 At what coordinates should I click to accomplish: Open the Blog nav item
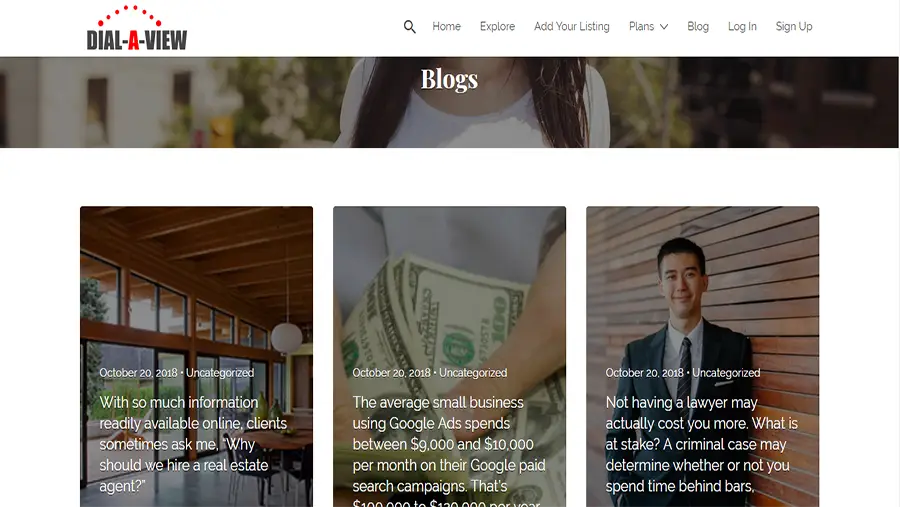click(x=698, y=26)
